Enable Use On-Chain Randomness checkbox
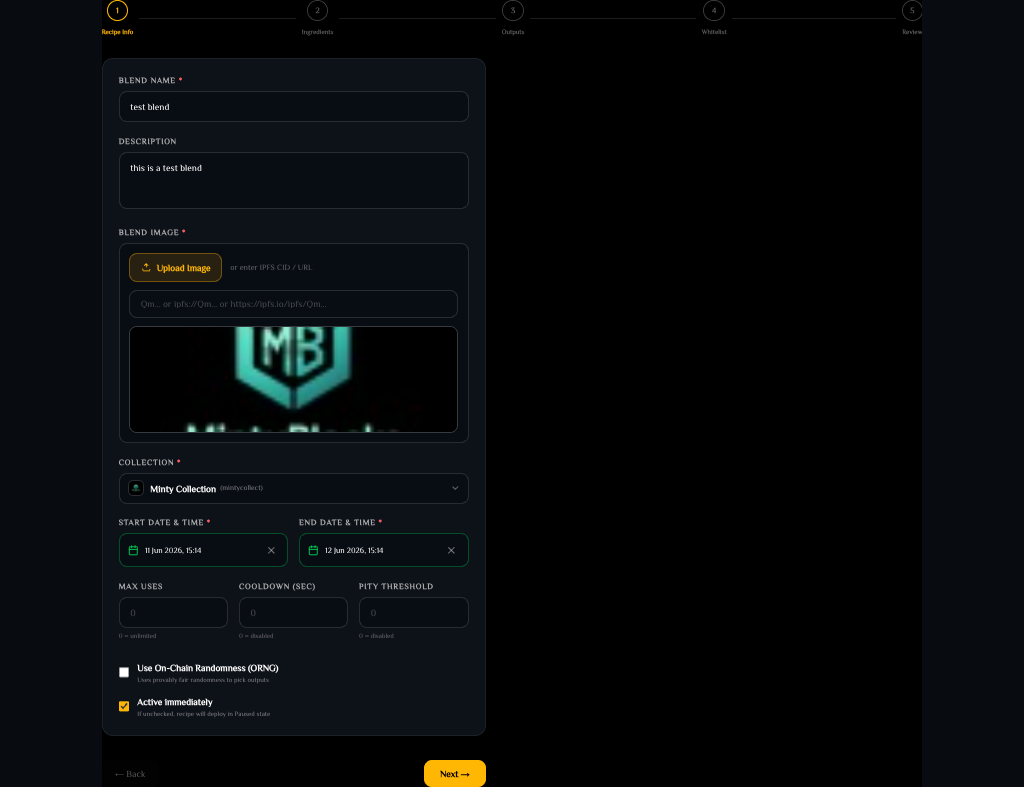Viewport: 1024px width, 787px height. (124, 672)
